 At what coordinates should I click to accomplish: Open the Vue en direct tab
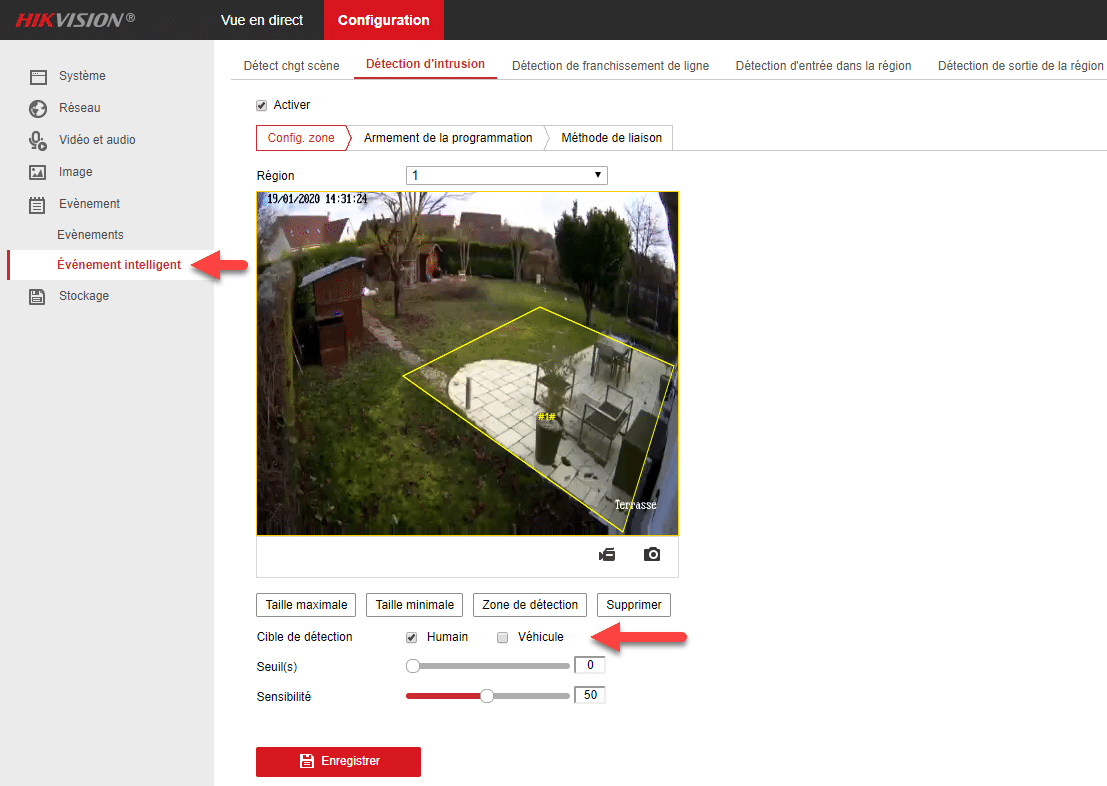[262, 20]
